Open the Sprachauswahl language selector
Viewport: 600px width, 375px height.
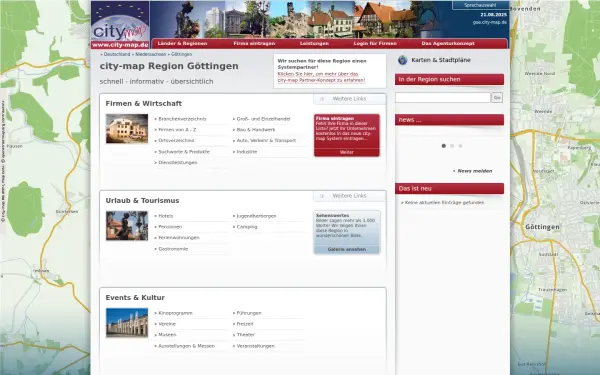480,5
